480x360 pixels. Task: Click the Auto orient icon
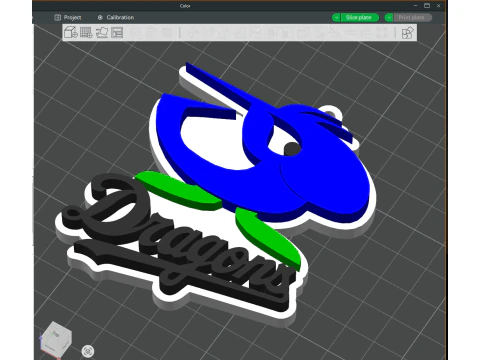102,33
